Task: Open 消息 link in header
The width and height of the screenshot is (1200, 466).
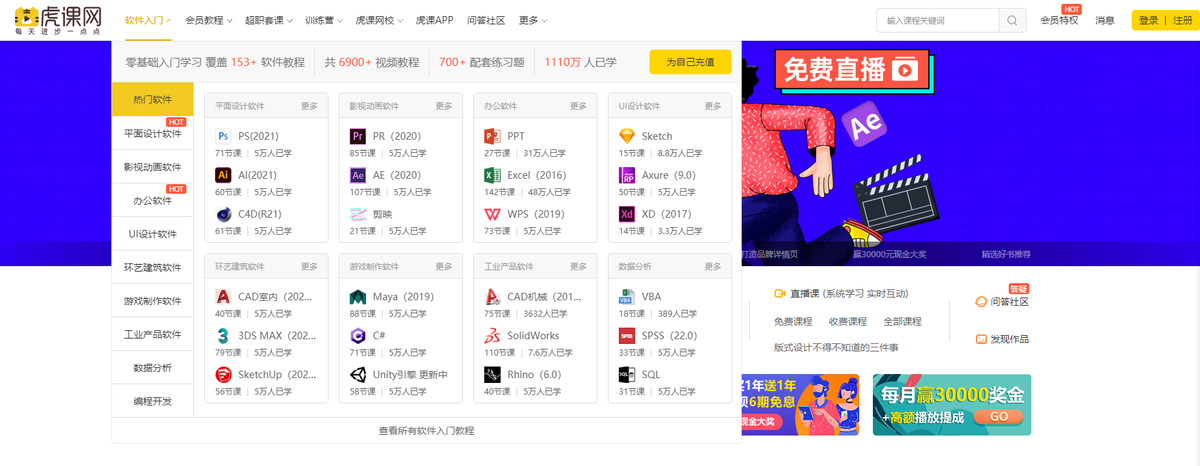Action: coord(1105,20)
